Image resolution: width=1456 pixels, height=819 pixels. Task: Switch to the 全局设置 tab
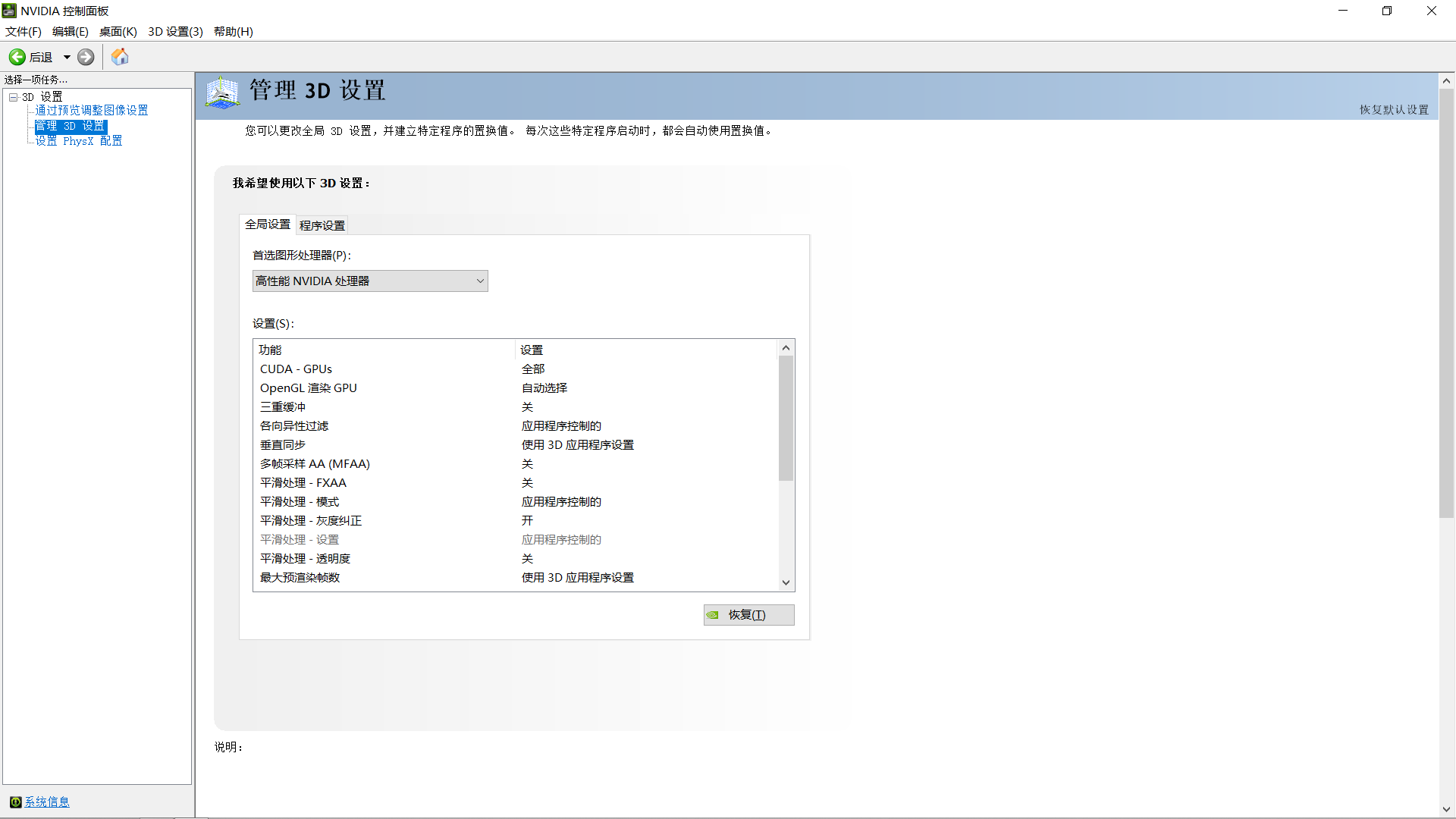click(x=268, y=224)
